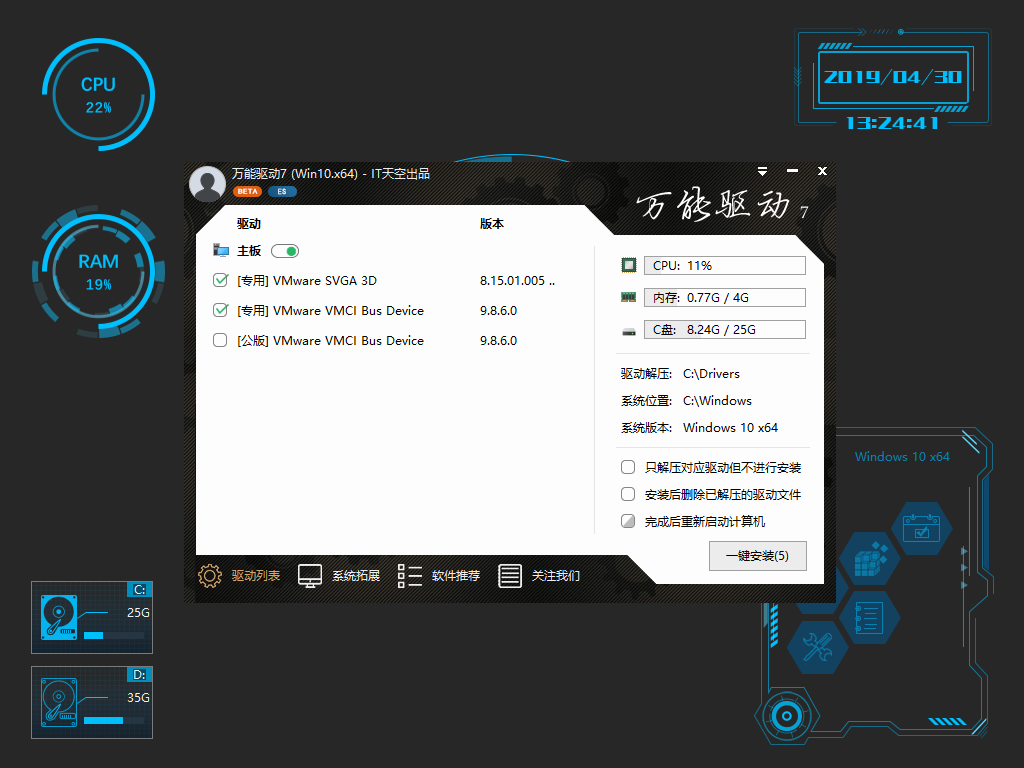Click the CPU chip icon beside CPU usage
Viewport: 1024px width, 768px height.
(628, 264)
